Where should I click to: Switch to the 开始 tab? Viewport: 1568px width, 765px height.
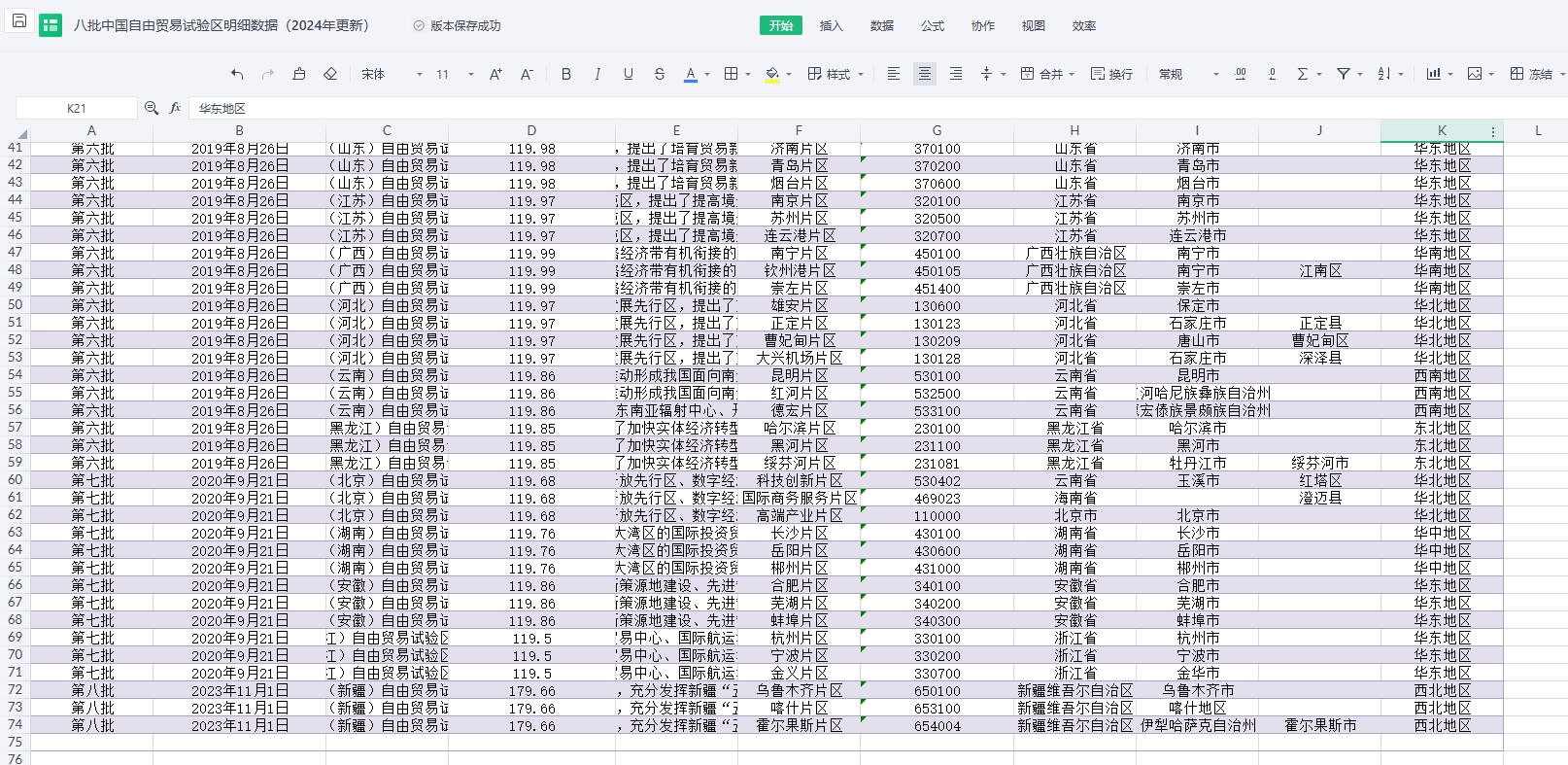click(781, 25)
